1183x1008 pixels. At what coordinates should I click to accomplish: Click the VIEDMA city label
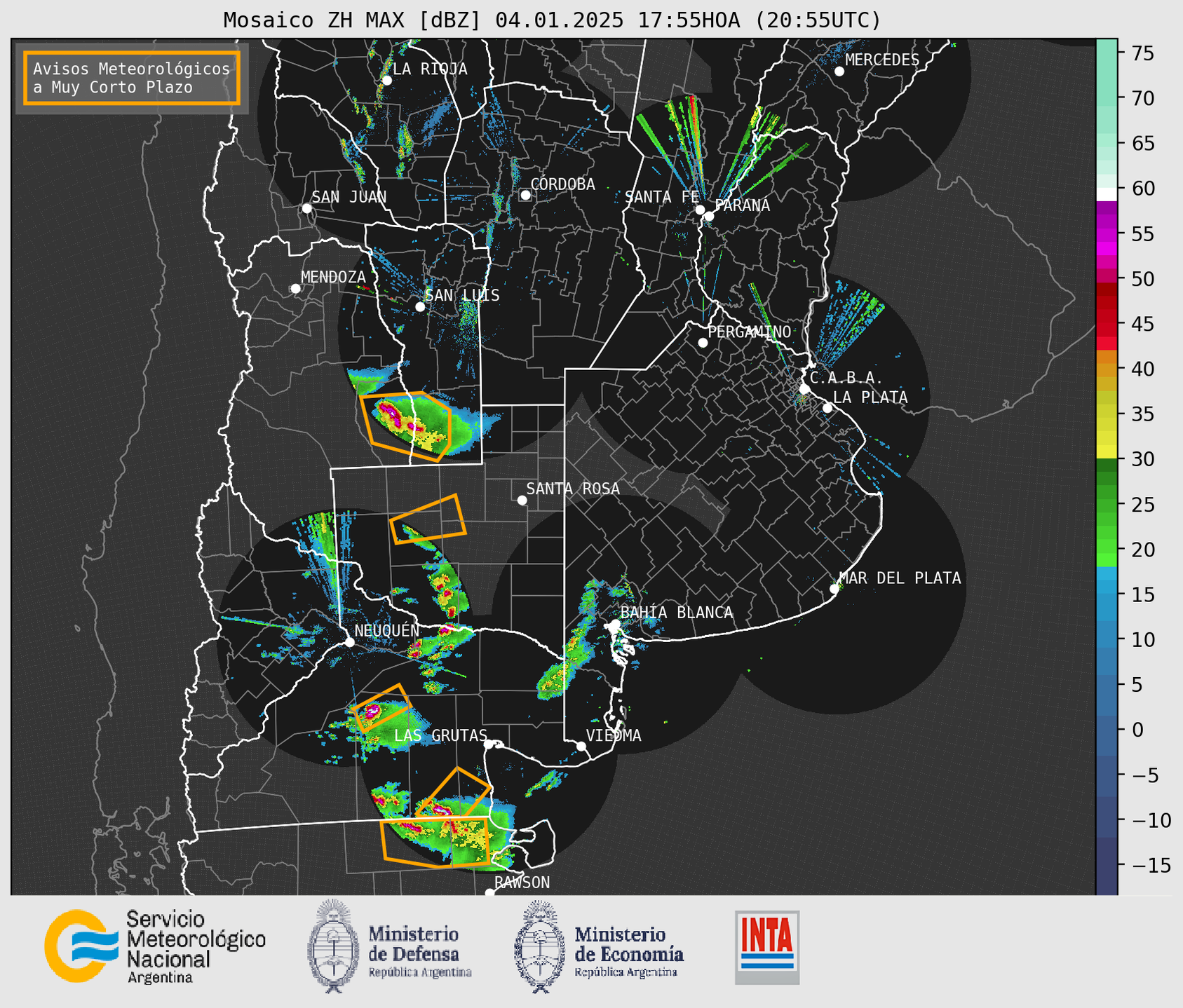(614, 735)
